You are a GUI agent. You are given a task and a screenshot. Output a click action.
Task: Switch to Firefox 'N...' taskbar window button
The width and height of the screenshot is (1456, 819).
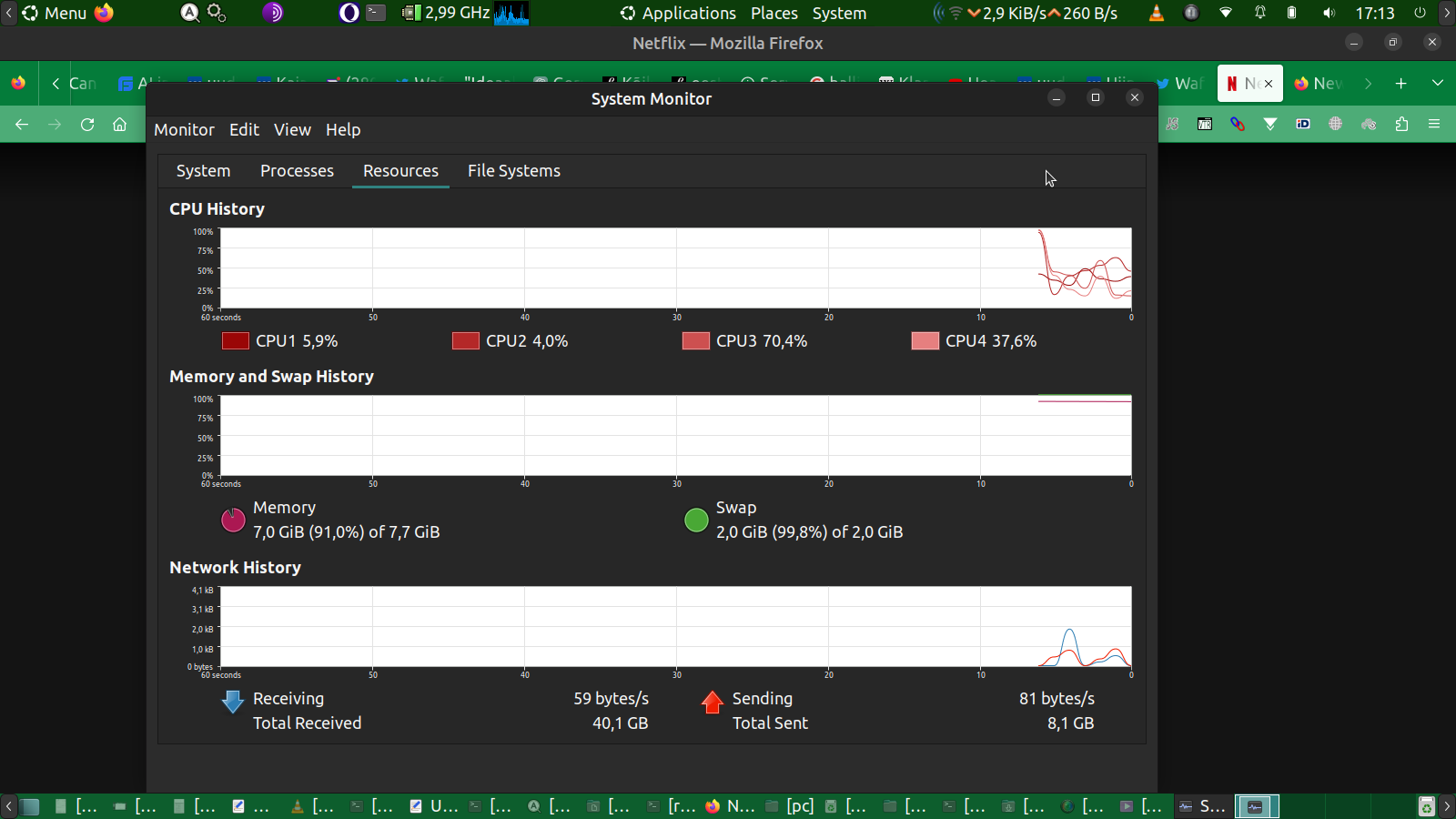pos(731,805)
